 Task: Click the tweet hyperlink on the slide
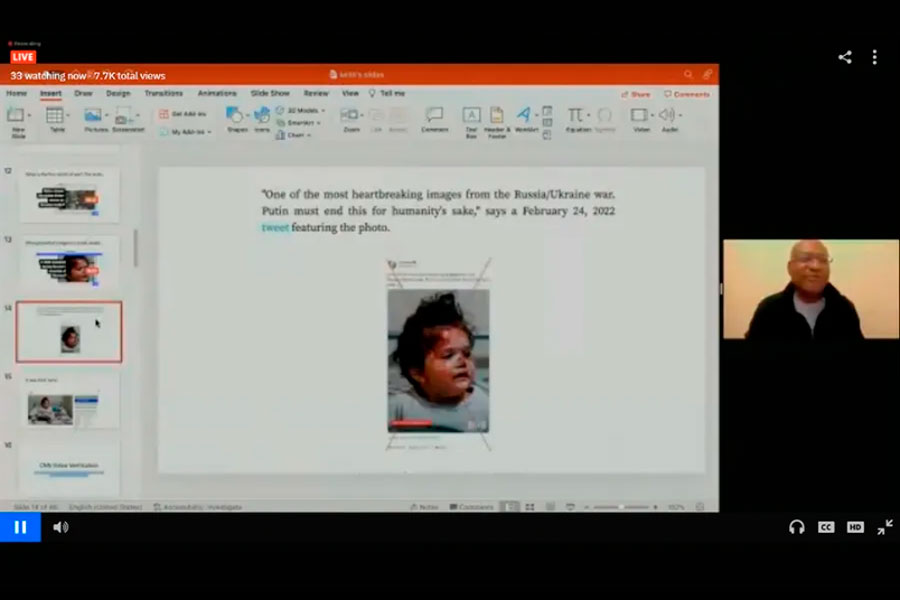pyautogui.click(x=275, y=227)
